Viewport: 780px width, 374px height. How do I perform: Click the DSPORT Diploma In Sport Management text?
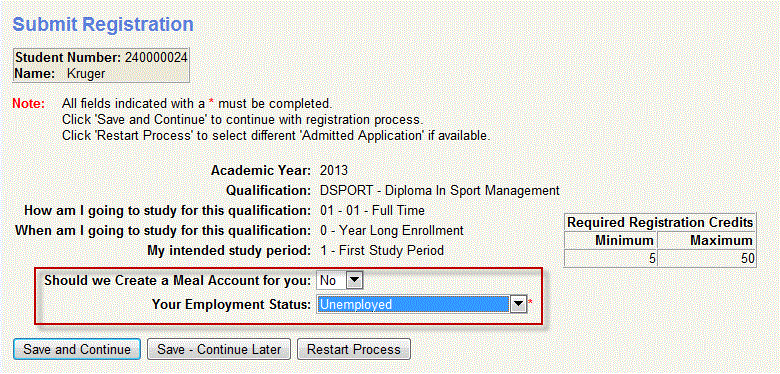440,190
